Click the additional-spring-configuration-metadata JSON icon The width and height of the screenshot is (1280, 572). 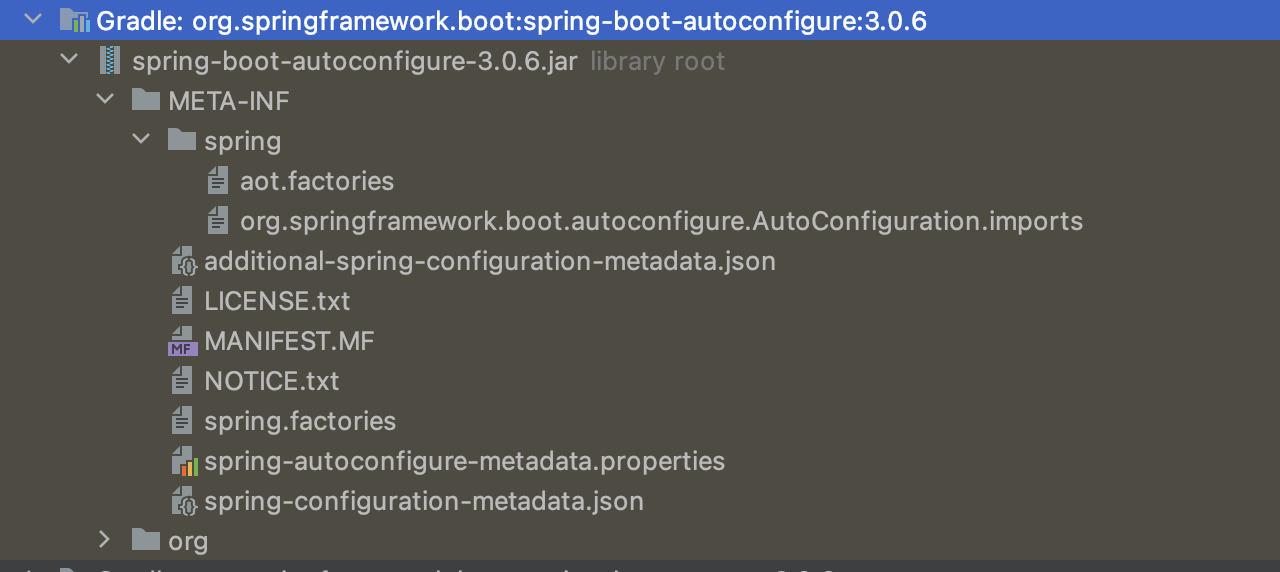tap(184, 261)
